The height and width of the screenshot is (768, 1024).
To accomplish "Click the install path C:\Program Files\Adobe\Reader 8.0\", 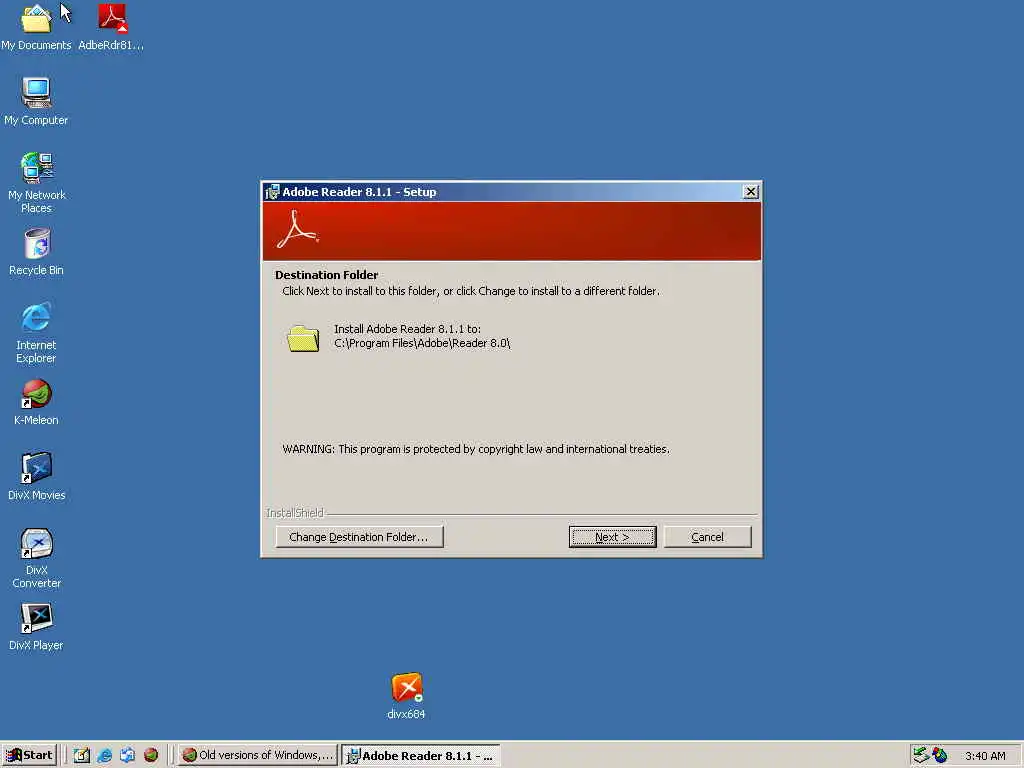I will coord(422,344).
